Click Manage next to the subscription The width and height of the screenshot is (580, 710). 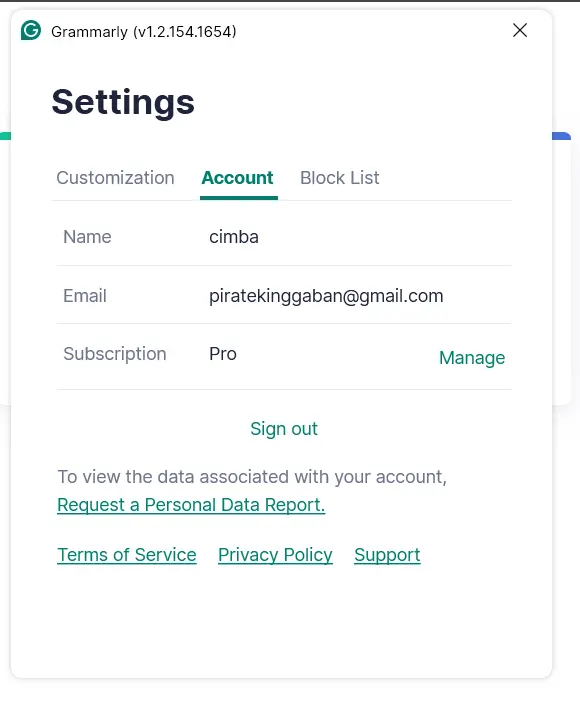(x=472, y=358)
